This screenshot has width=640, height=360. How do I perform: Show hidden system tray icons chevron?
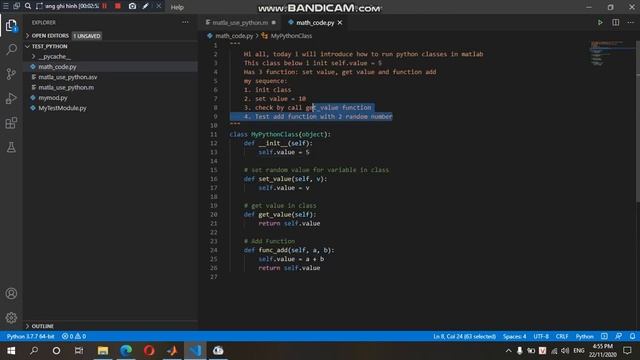pyautogui.click(x=508, y=351)
